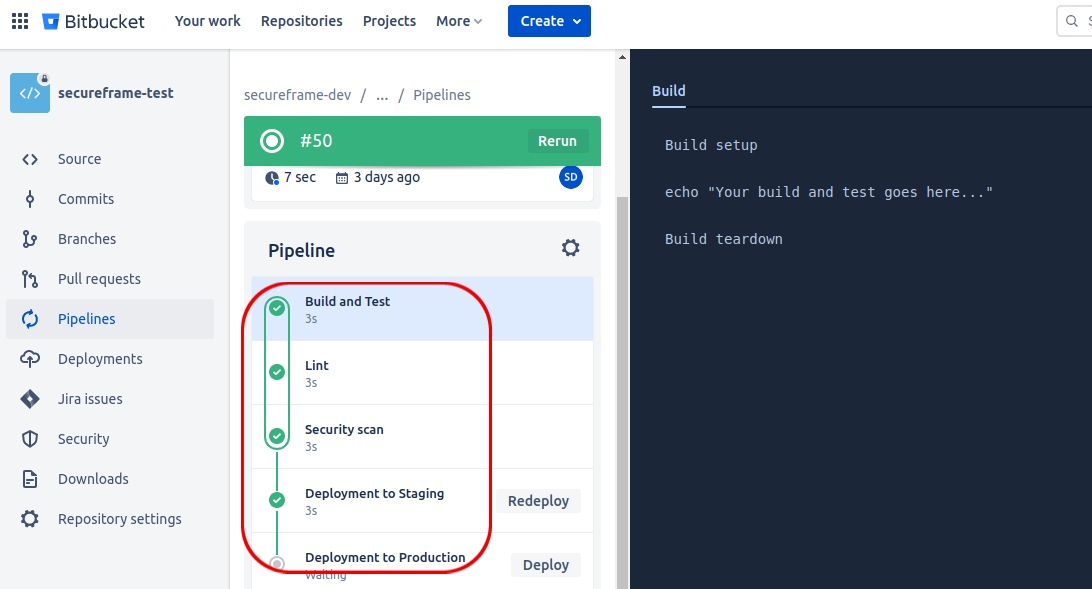Image resolution: width=1092 pixels, height=589 pixels.
Task: Open the Projects menu item
Action: click(389, 21)
